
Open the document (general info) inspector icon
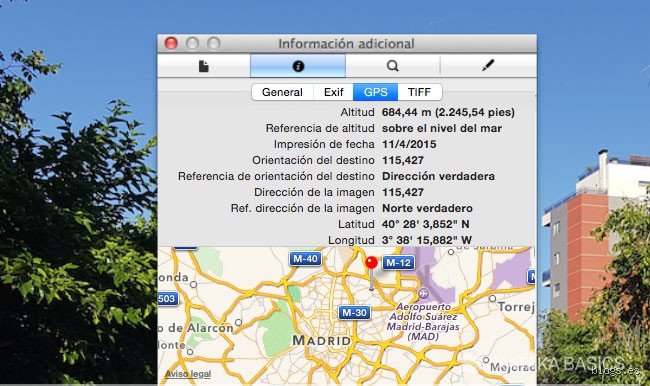pos(204,66)
